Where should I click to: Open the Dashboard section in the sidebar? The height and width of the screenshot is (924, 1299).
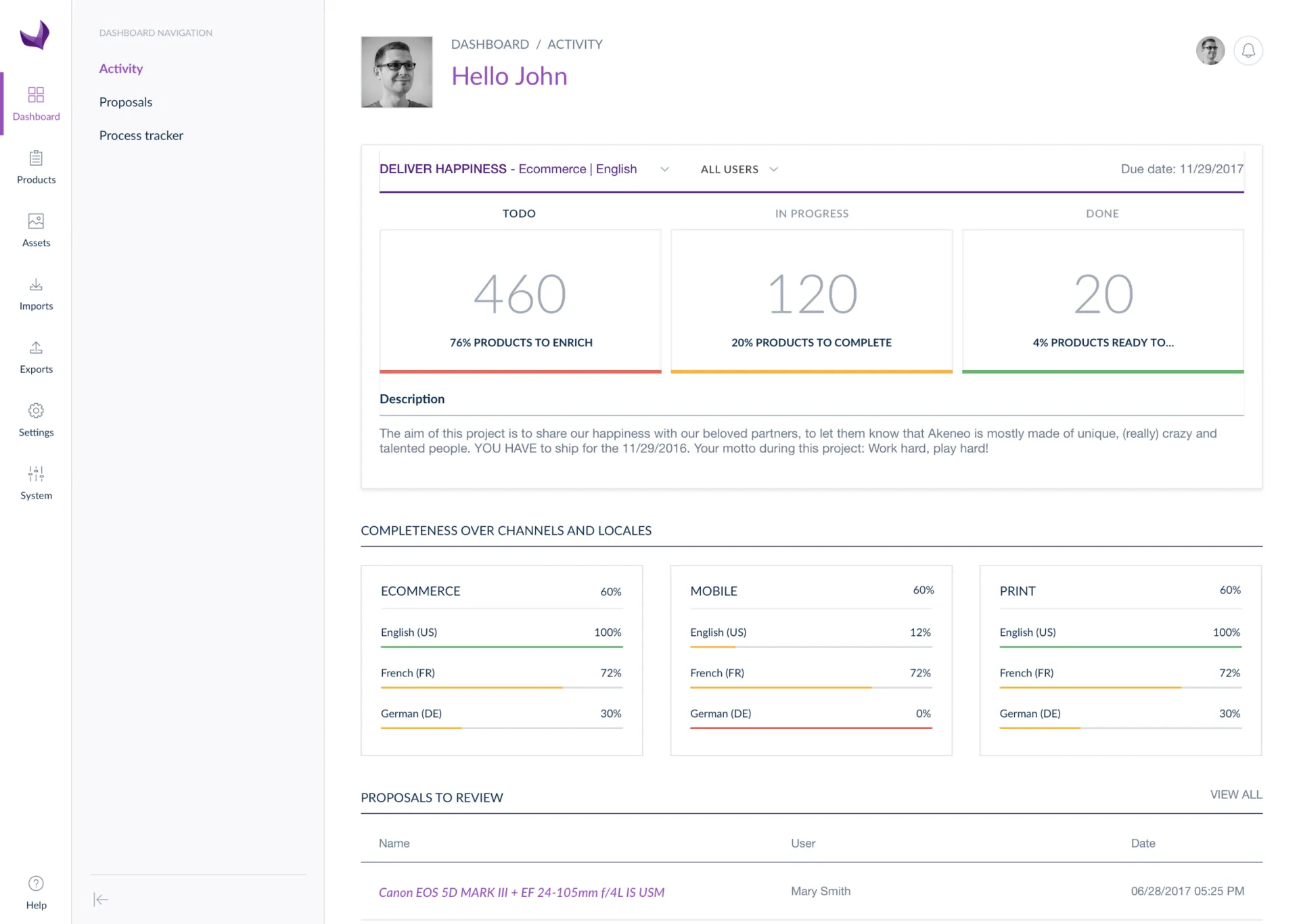pyautogui.click(x=36, y=103)
